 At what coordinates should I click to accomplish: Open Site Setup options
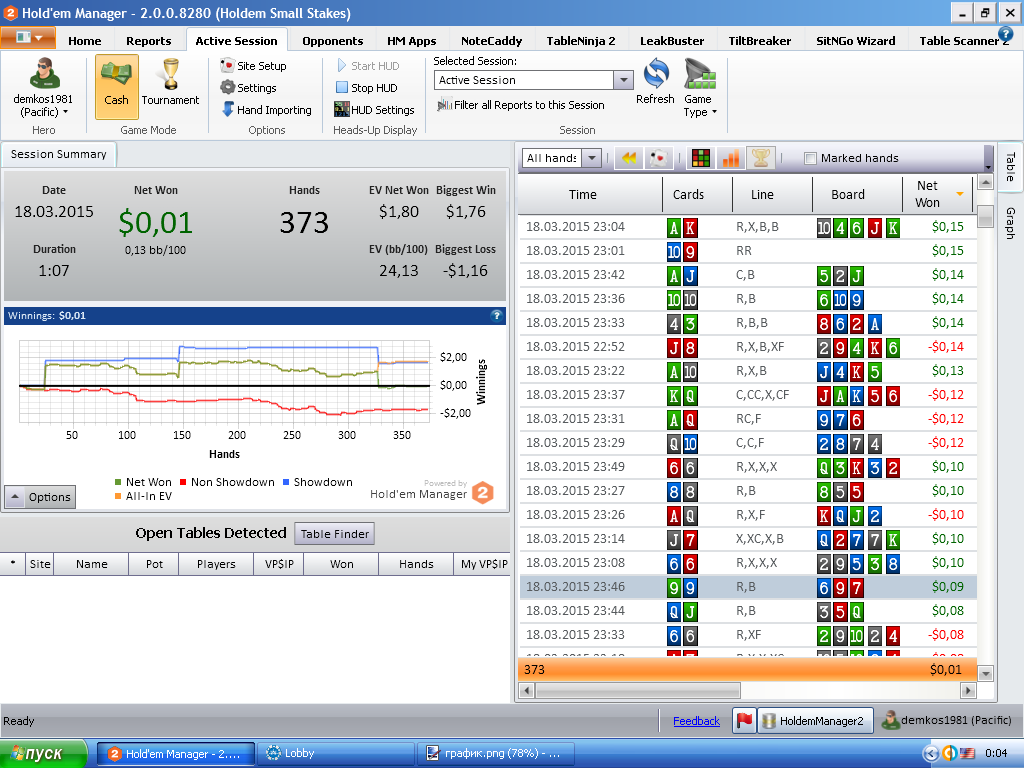pyautogui.click(x=253, y=65)
